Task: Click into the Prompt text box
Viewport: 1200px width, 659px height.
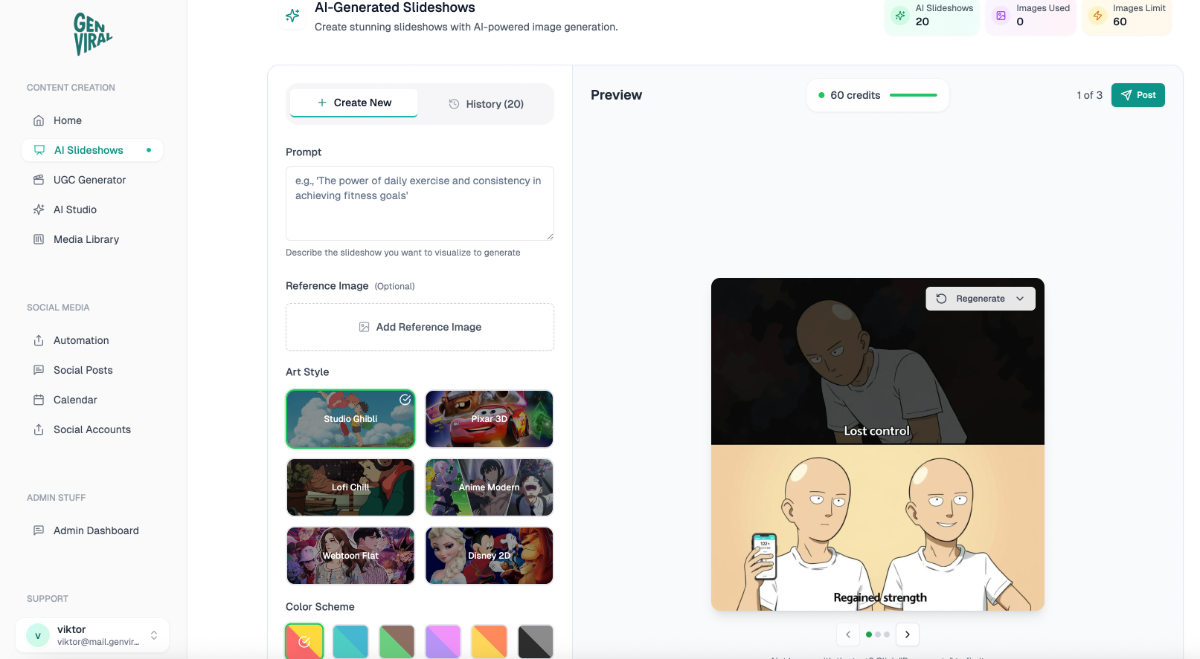Action: [420, 204]
